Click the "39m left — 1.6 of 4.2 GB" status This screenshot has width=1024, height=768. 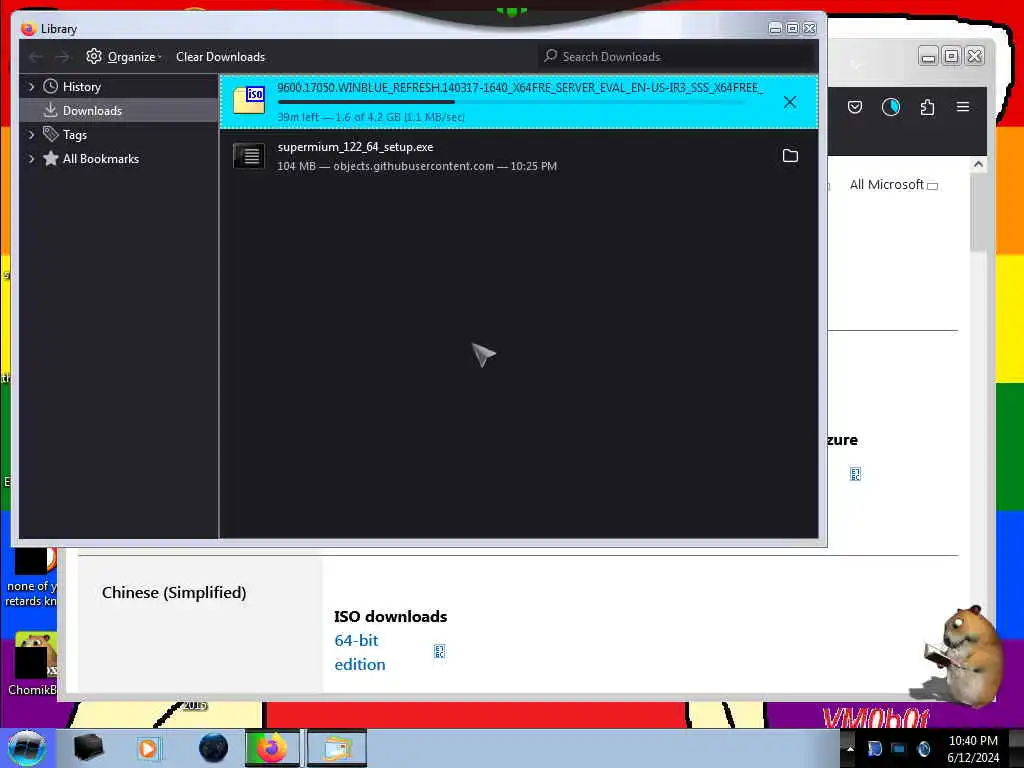pos(371,117)
